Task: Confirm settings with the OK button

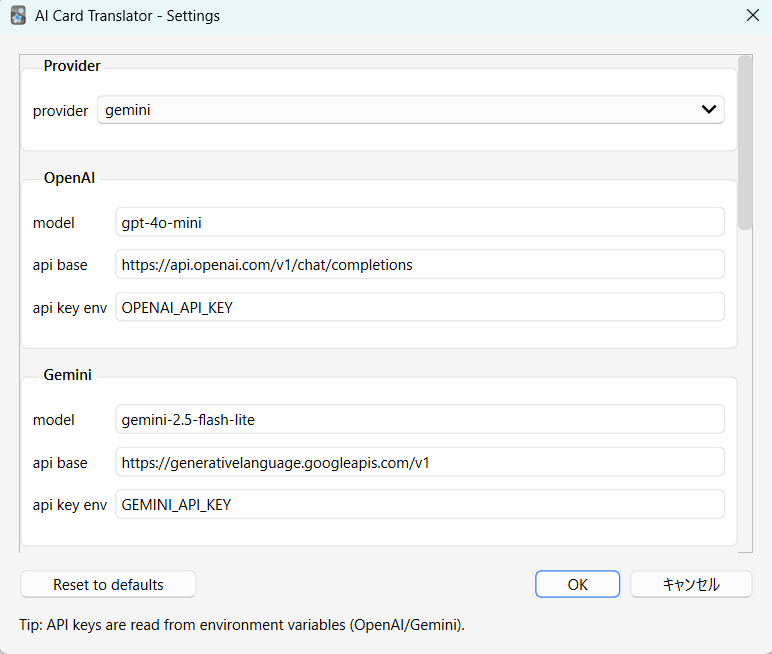Action: coord(577,584)
